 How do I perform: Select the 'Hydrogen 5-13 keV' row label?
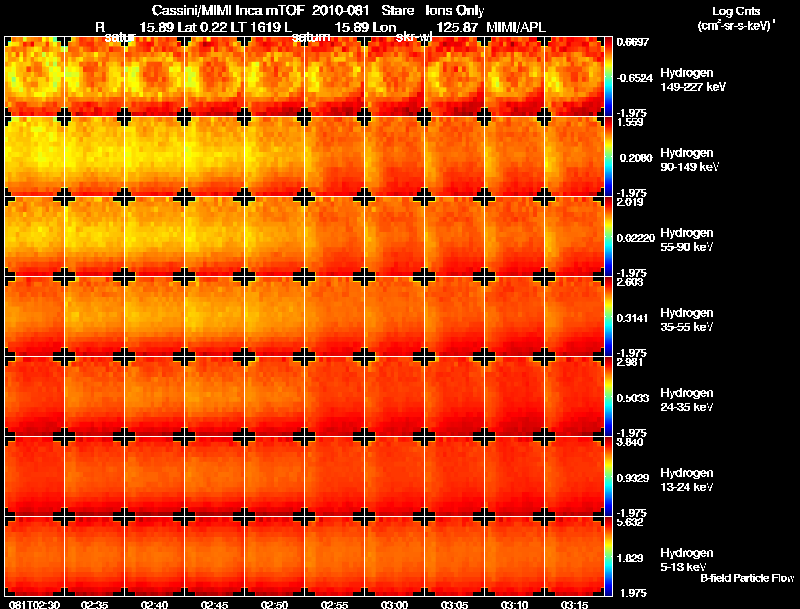click(x=686, y=560)
